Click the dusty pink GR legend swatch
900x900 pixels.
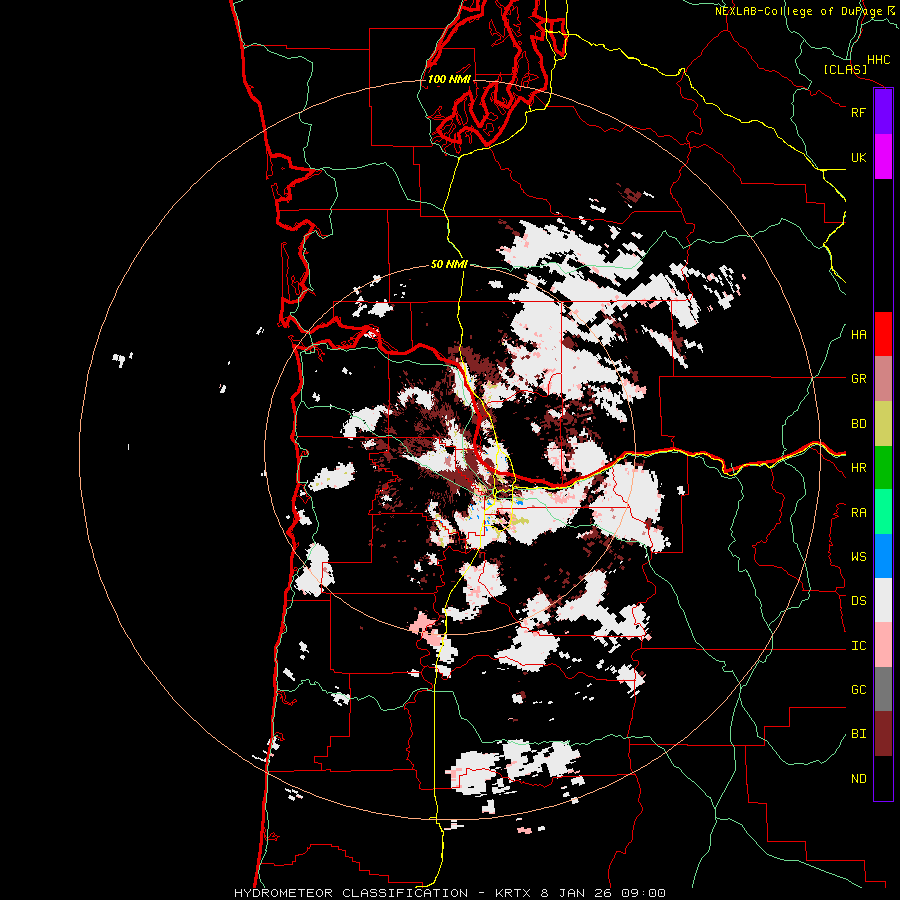[x=883, y=379]
